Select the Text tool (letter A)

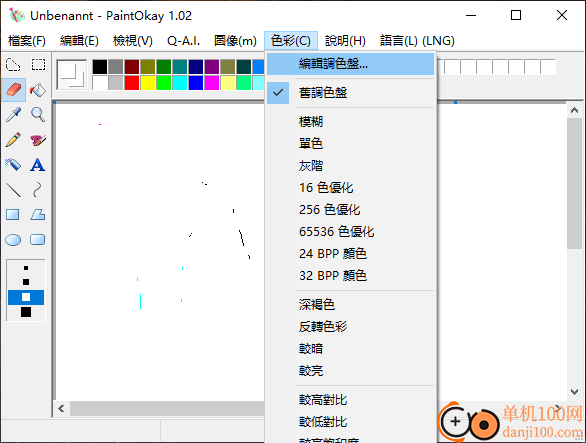click(38, 164)
